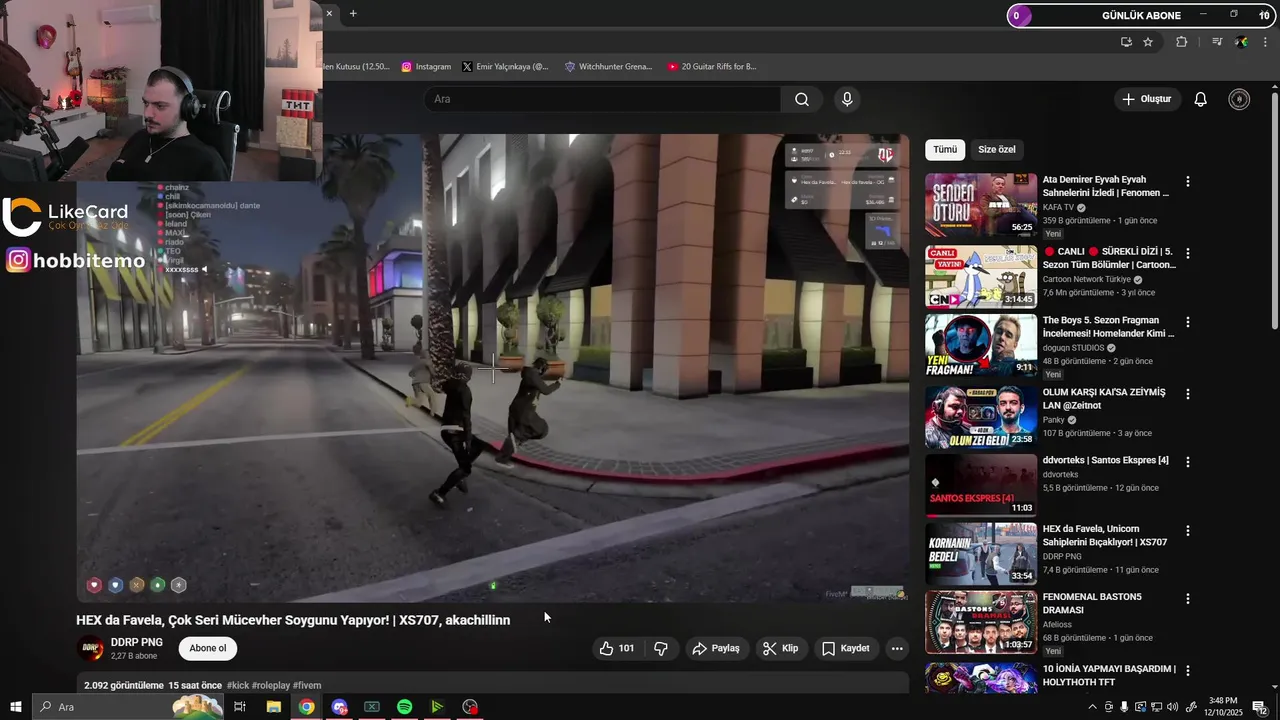
Task: Open Task View in taskbar
Action: click(x=240, y=707)
